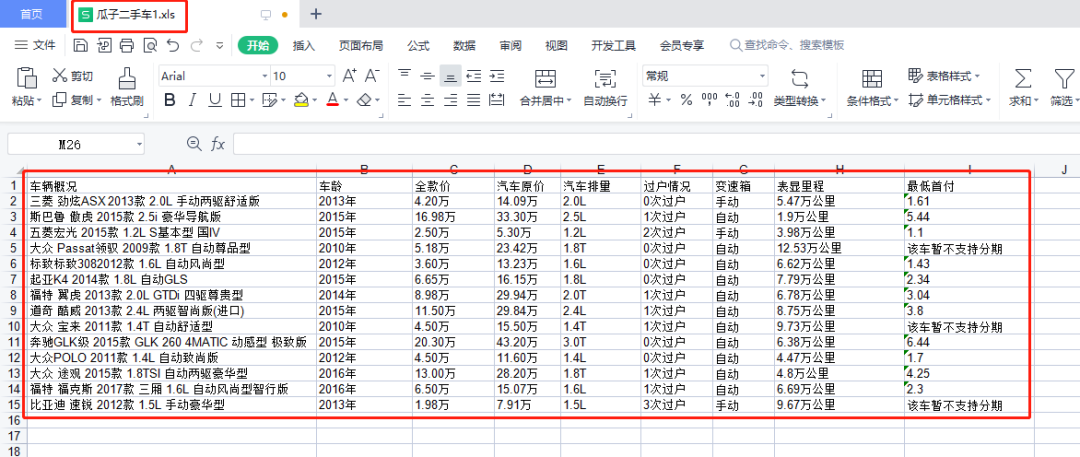The height and width of the screenshot is (457, 1080).
Task: Click the Undo arrow
Action: tap(173, 45)
